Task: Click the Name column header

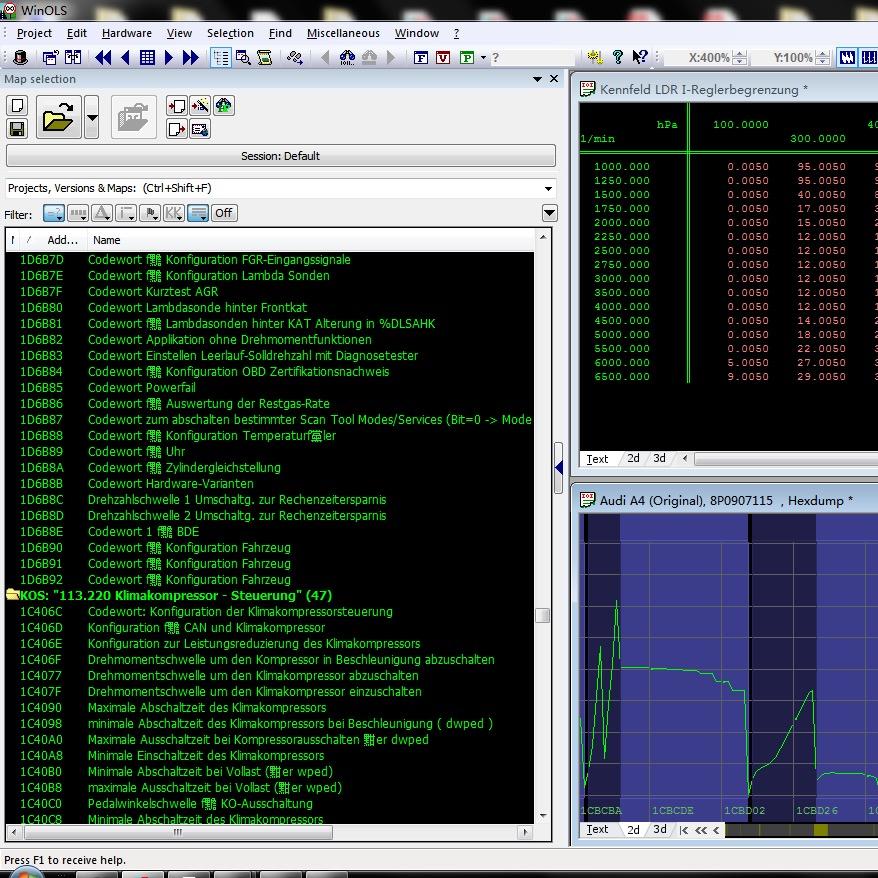Action: point(106,240)
